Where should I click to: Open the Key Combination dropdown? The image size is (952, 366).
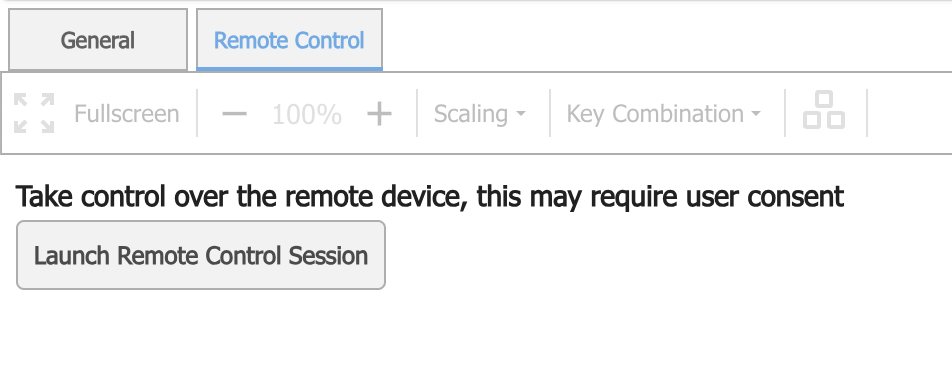664,114
